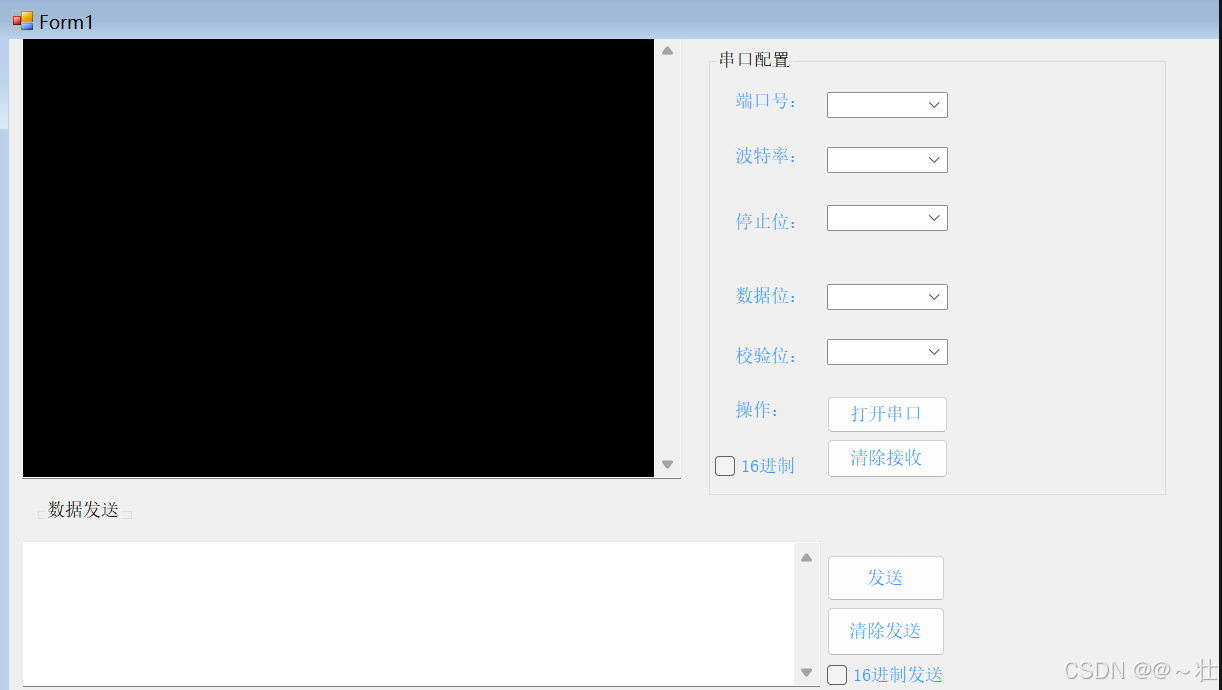Screen dimensions: 1222x690
Task: Click the 波特率 label
Action: pos(767,156)
